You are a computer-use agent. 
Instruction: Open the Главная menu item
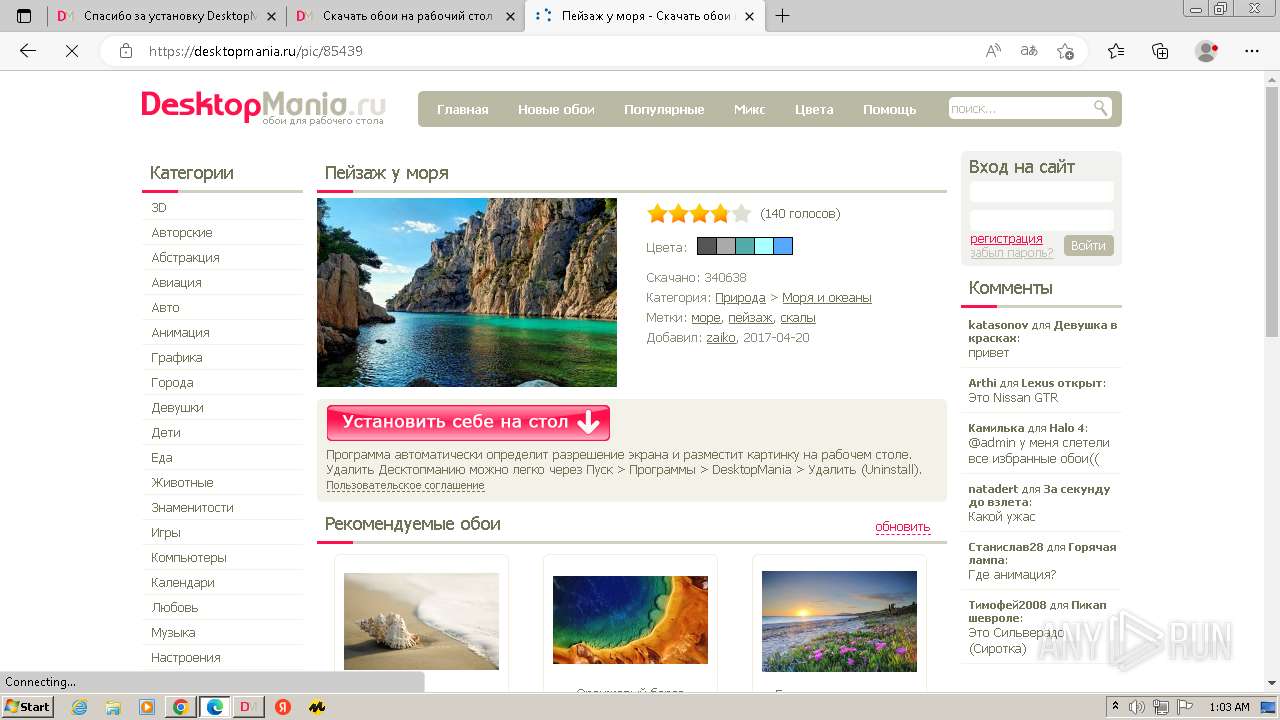tap(462, 109)
